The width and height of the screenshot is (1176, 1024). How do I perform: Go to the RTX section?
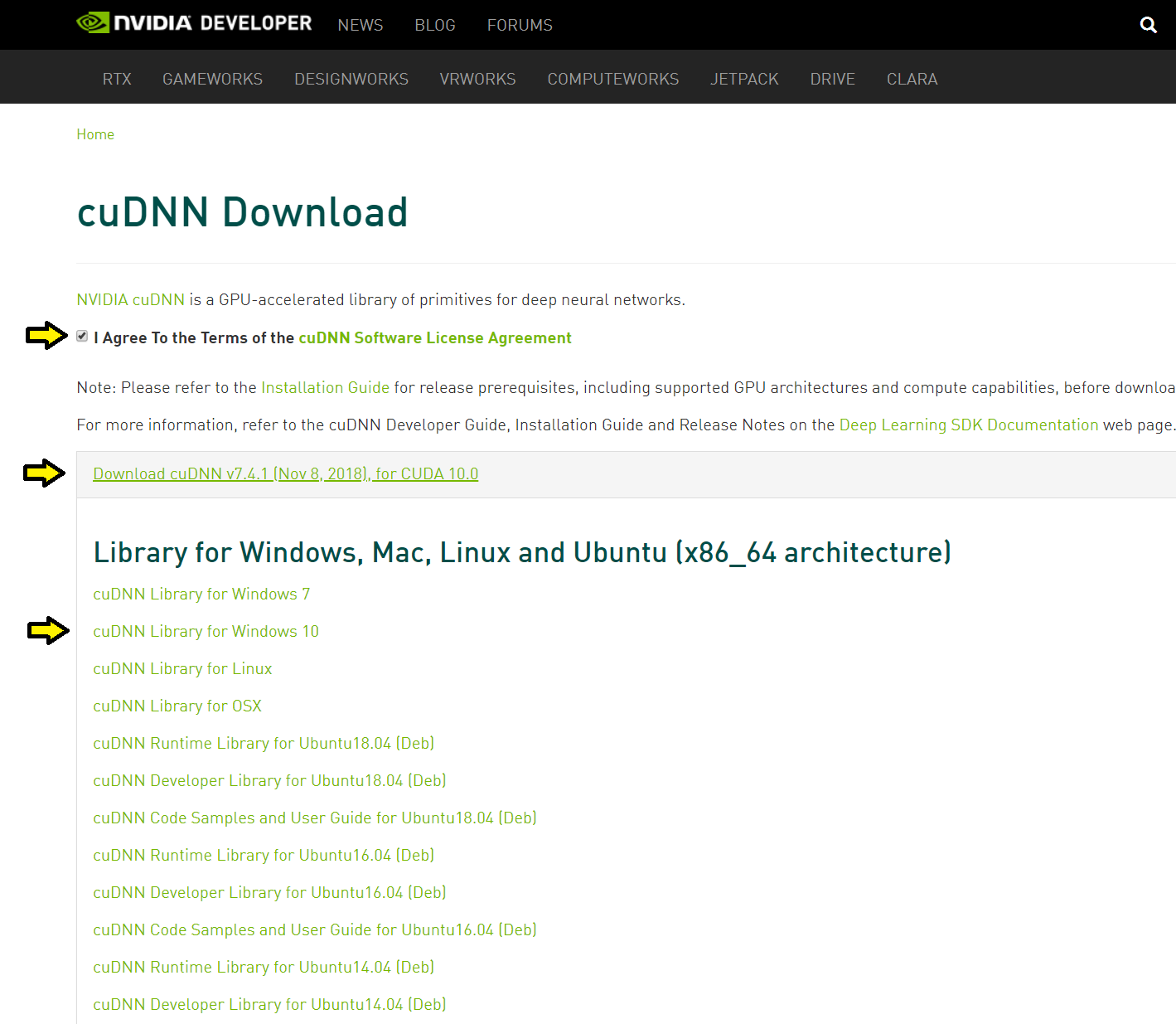pos(117,79)
